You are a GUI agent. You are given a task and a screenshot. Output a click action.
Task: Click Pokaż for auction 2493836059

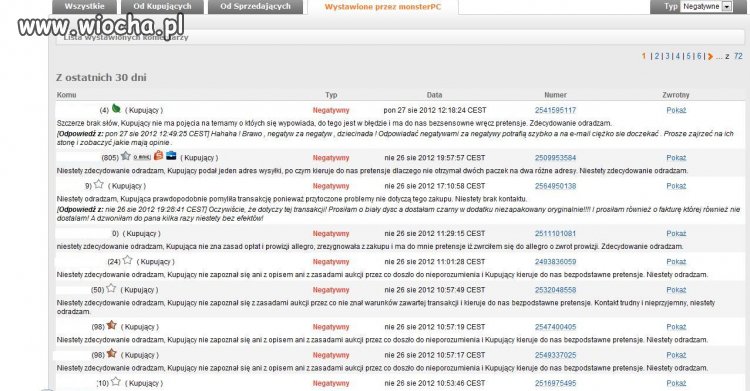676,262
